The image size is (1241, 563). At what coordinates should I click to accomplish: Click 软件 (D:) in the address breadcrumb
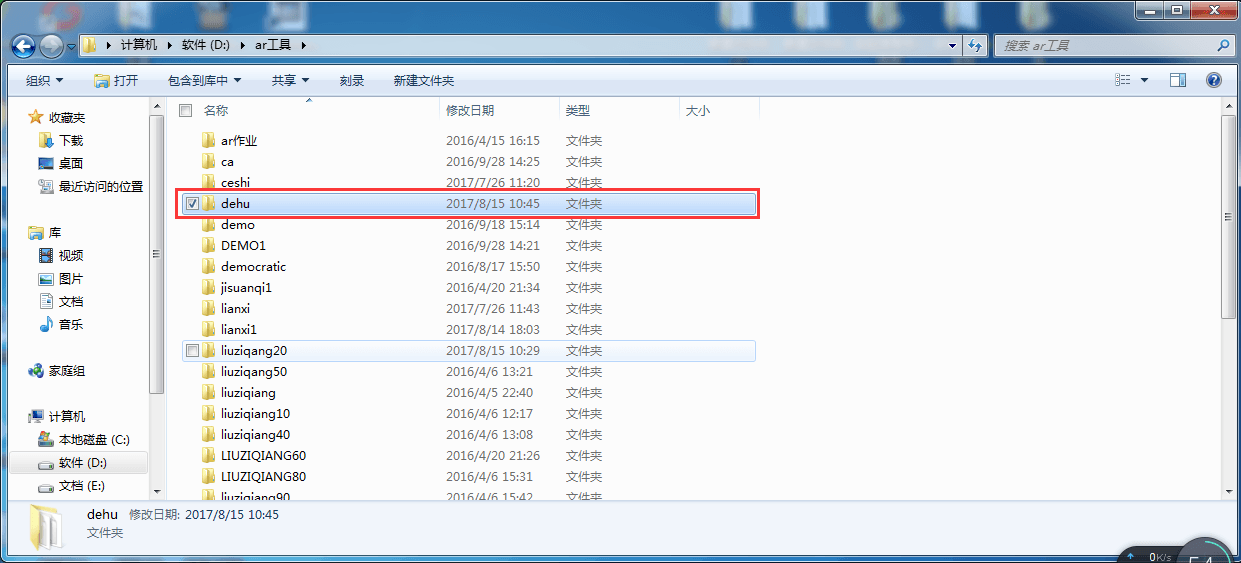point(206,45)
